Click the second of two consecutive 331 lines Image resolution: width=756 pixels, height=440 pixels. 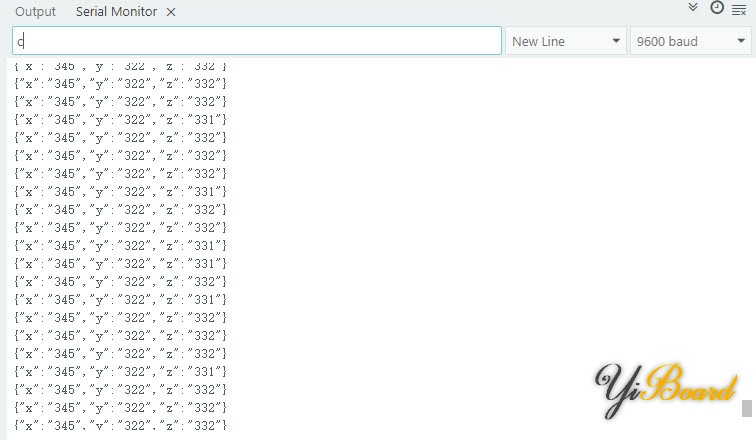121,263
